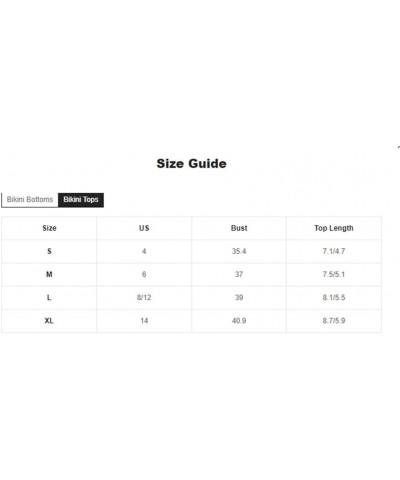Click the Size column header
Screen dimensions: 400x480
click(x=49, y=228)
